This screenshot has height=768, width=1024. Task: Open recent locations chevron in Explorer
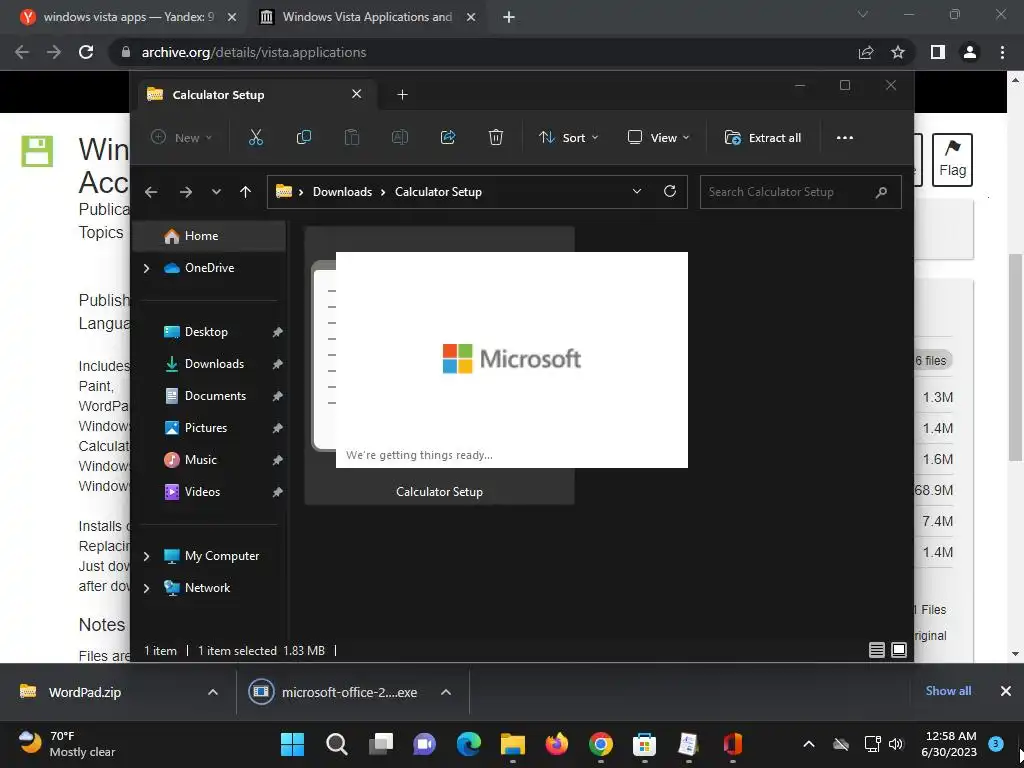click(x=216, y=192)
